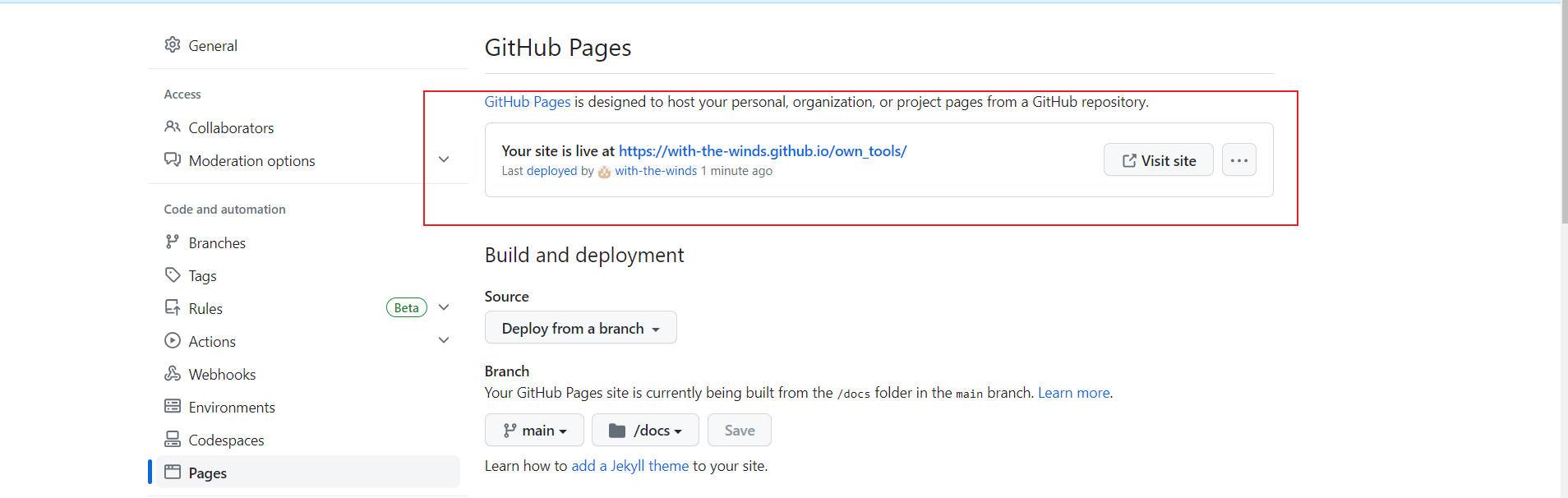Open Tags settings page
The image size is (1568, 498).
click(202, 276)
